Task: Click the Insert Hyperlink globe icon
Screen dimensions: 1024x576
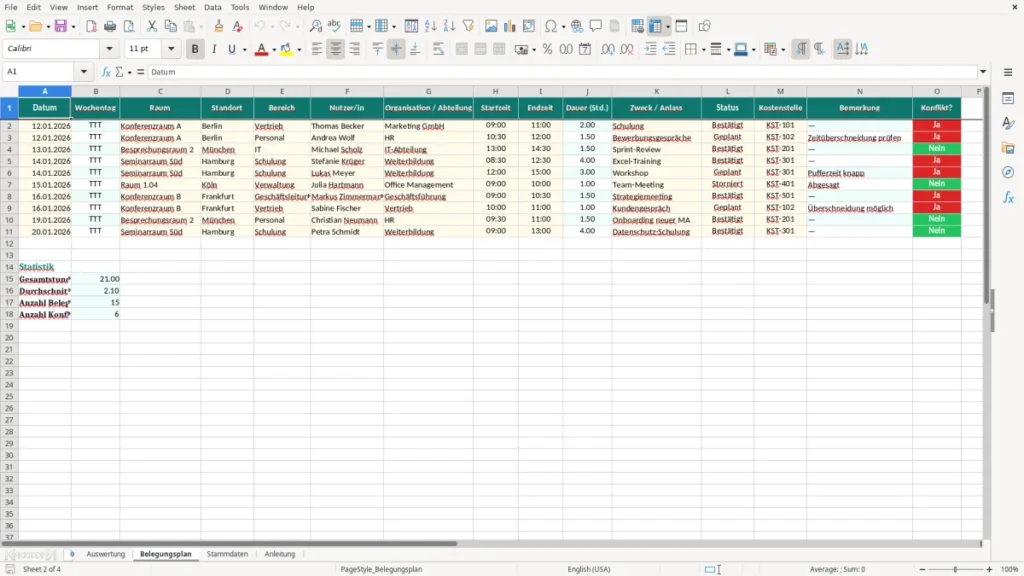Action: click(577, 26)
